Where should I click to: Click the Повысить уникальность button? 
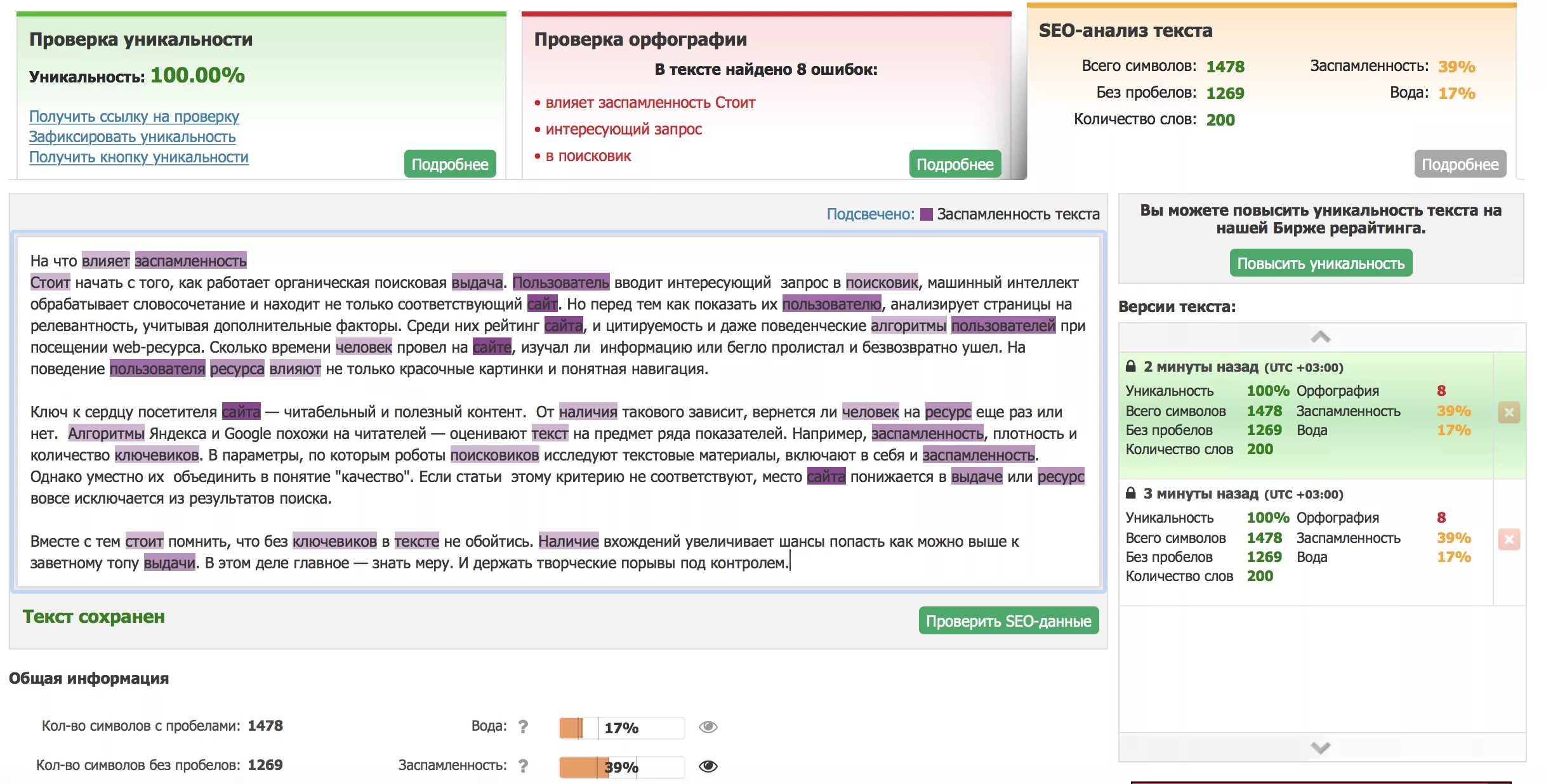click(1321, 263)
